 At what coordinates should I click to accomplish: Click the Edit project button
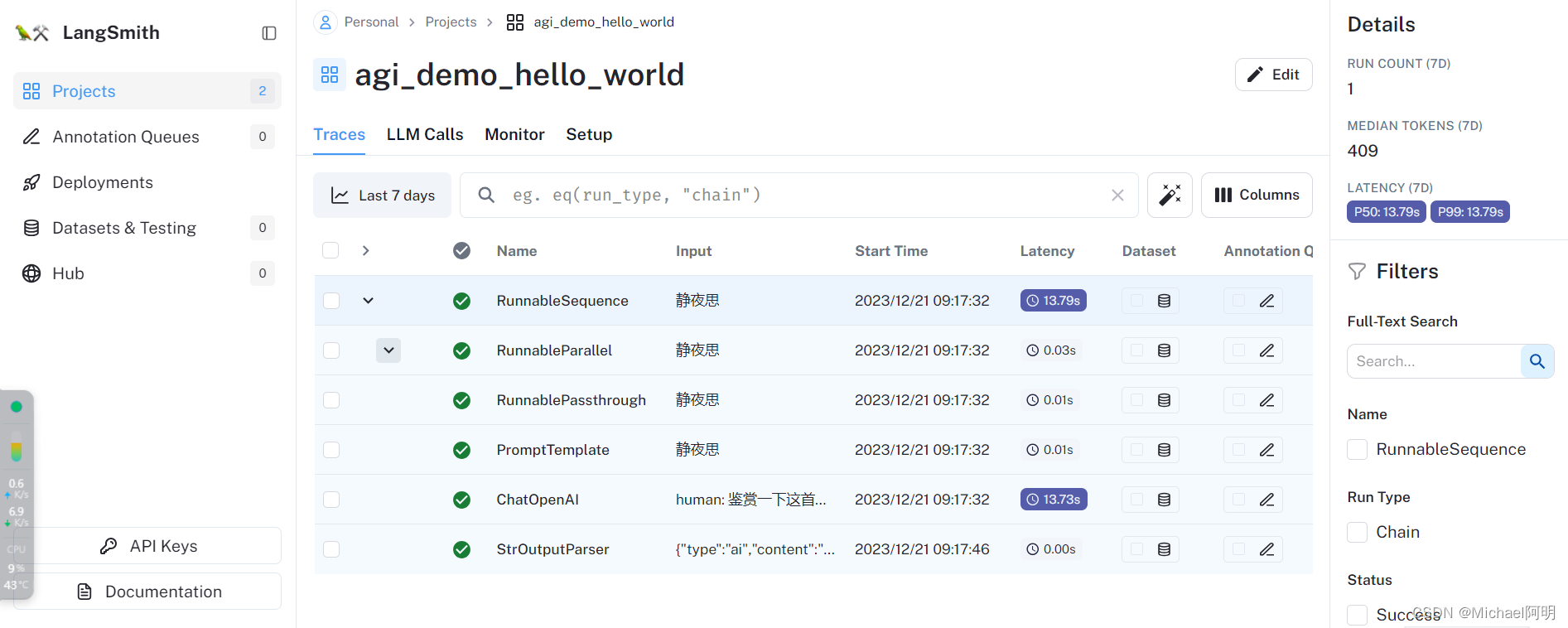[x=1273, y=75]
